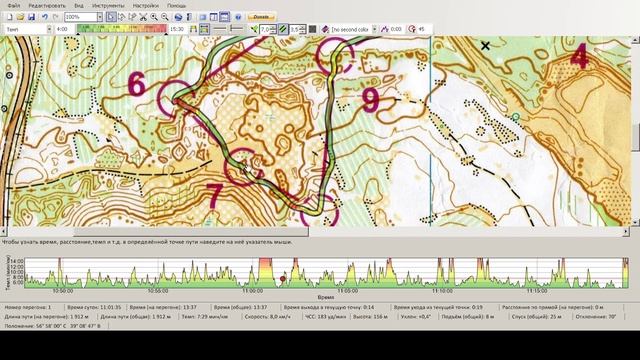640x360 pixels.
Task: Select the zoom in magnifier tool
Action: (154, 17)
